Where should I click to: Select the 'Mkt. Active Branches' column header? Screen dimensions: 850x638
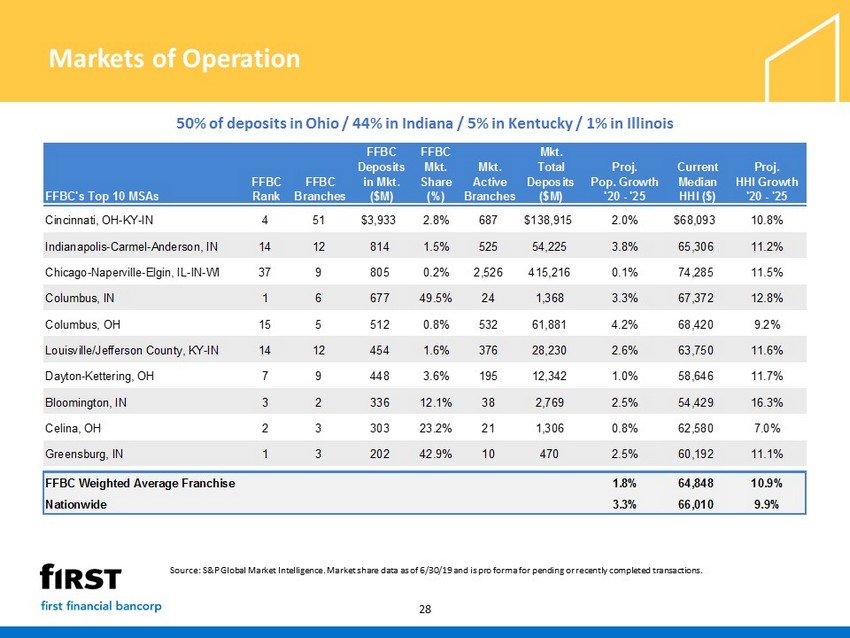tap(490, 182)
